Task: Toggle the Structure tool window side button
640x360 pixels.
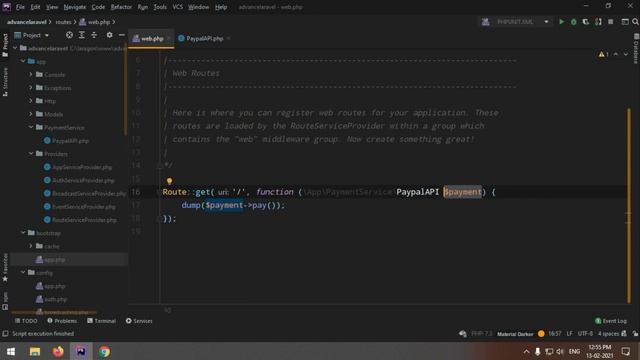Action: pos(5,82)
